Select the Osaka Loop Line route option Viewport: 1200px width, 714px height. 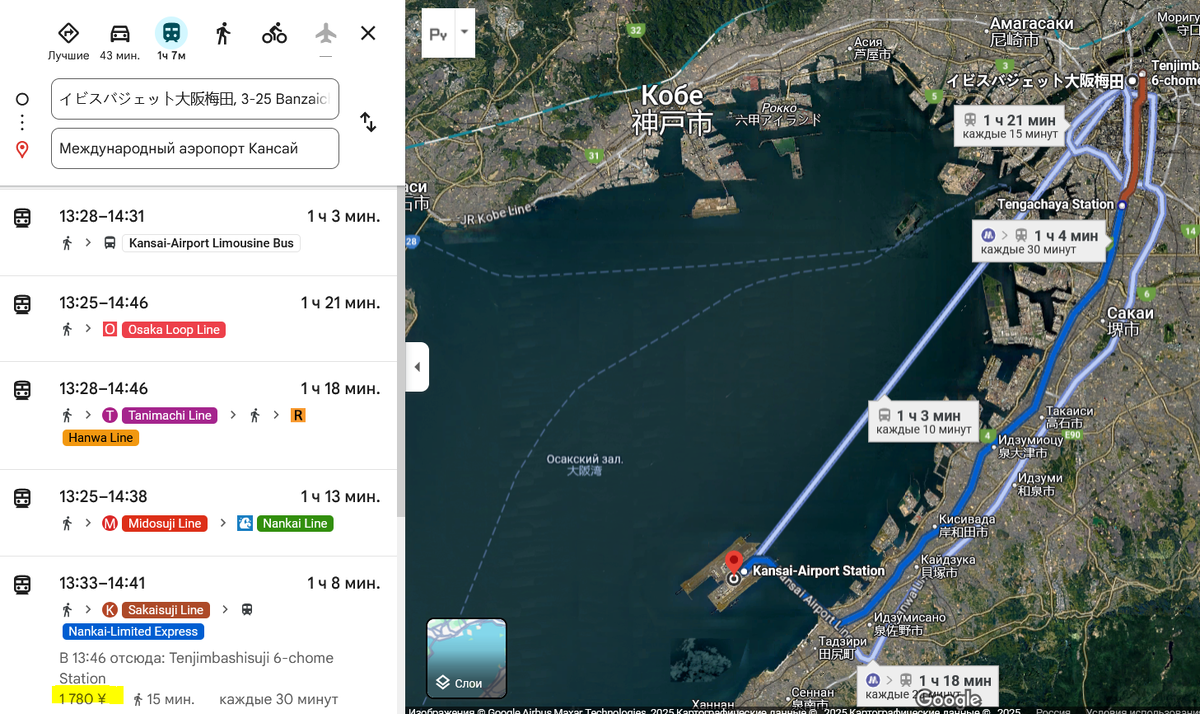199,318
